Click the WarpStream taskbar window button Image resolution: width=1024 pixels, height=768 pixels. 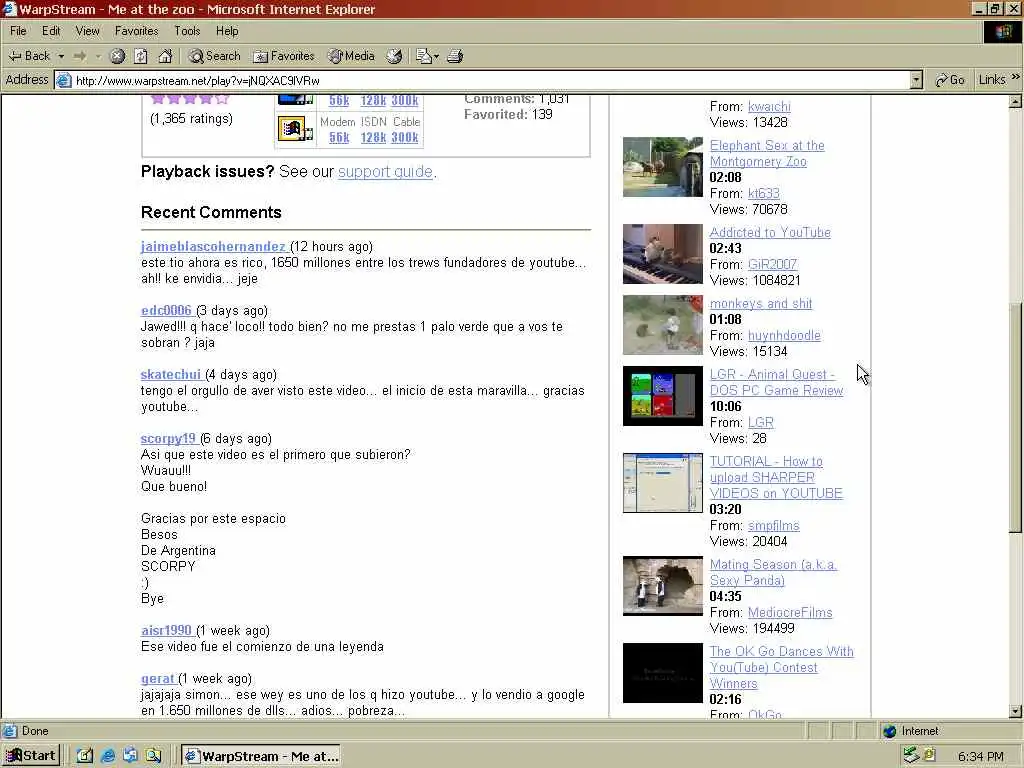[263, 756]
